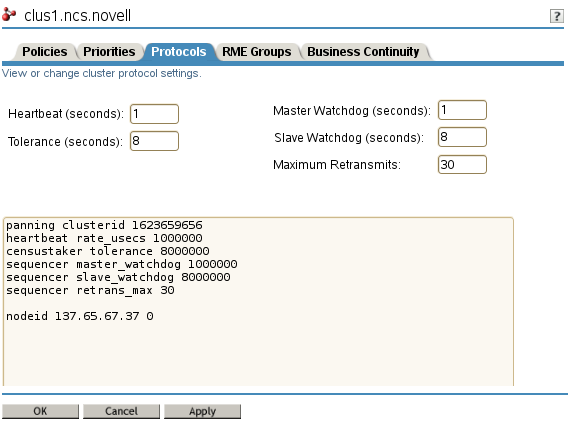Focus the Heartbeat seconds input field
The image size is (568, 424).
coord(154,114)
